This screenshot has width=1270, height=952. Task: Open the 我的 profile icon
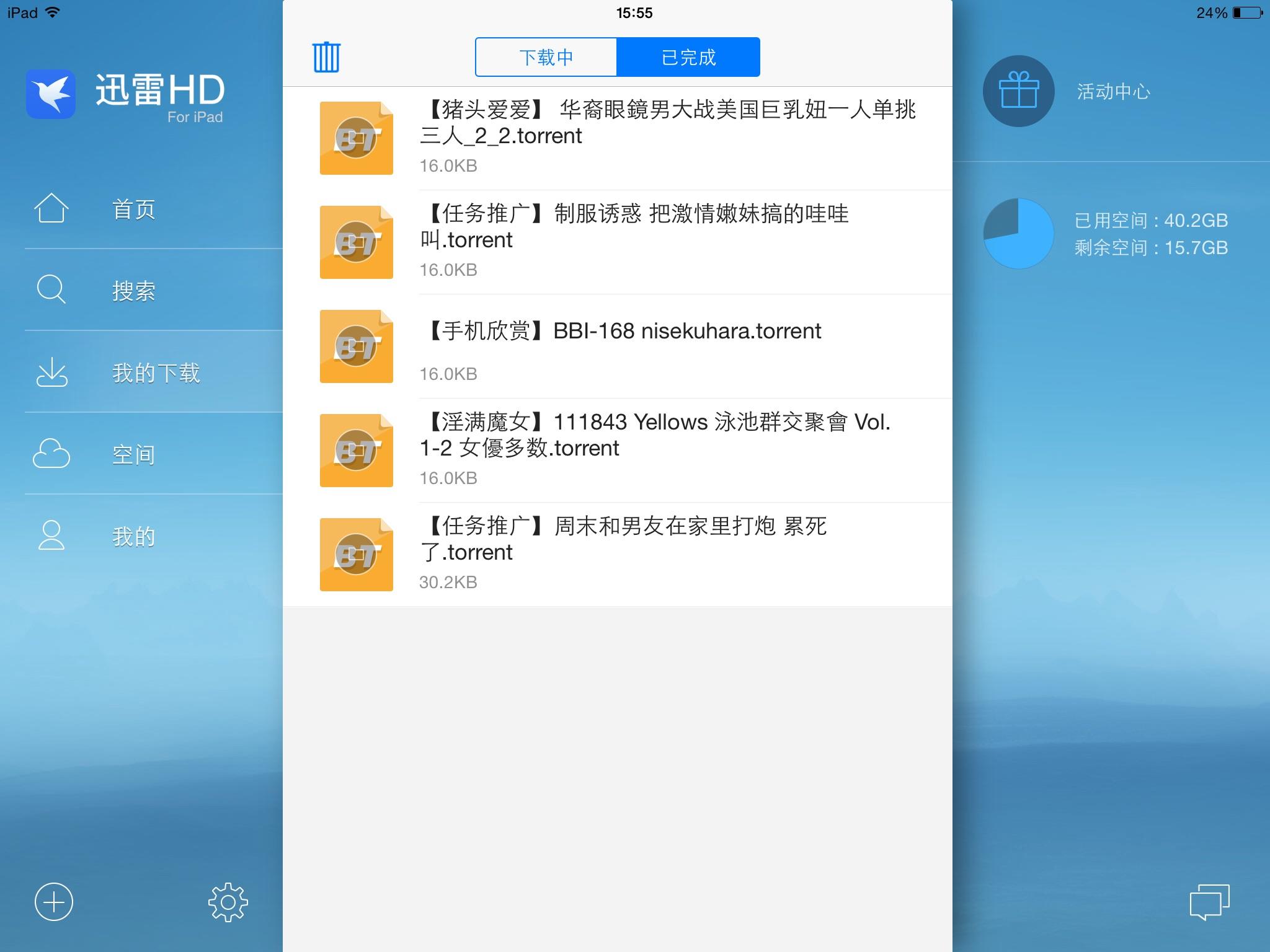click(51, 535)
